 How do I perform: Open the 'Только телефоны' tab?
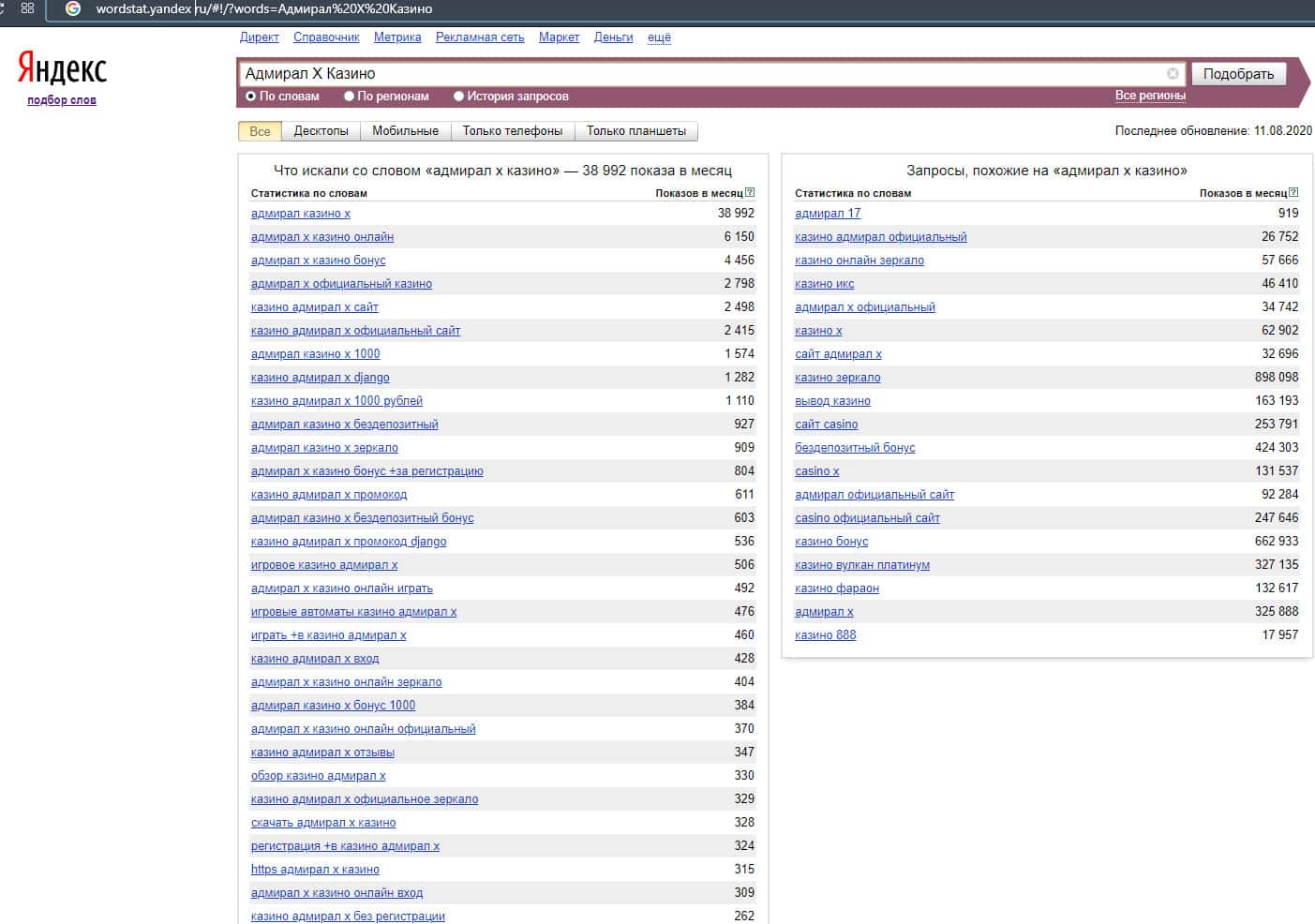(512, 131)
